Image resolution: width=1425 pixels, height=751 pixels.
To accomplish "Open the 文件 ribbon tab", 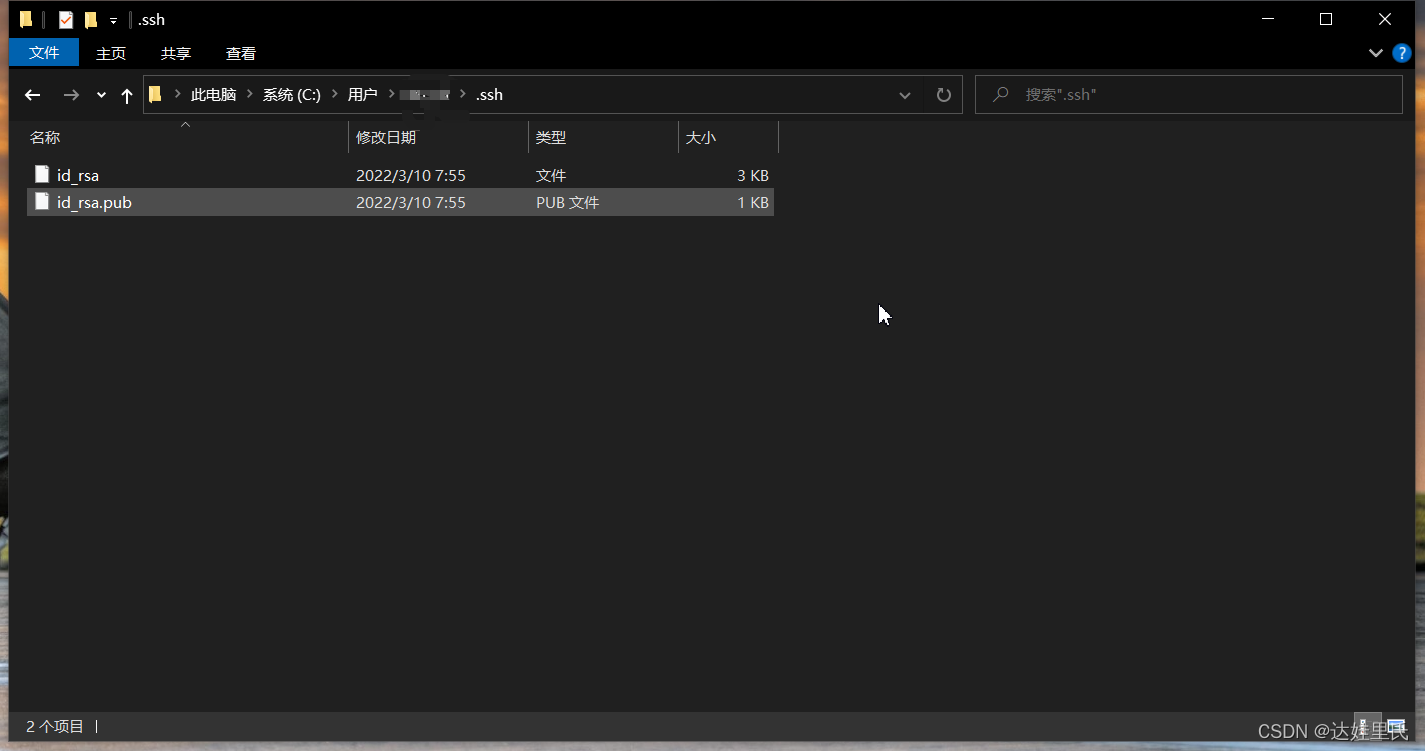I will tap(44, 53).
